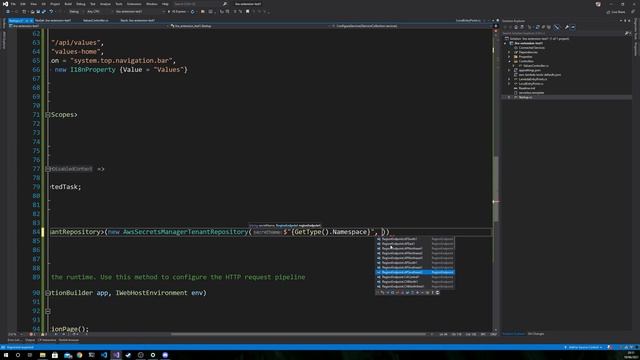Image resolution: width=640 pixels, height=360 pixels.
Task: Select Connected Services in Solution Explorer
Action: pyautogui.click(x=531, y=48)
